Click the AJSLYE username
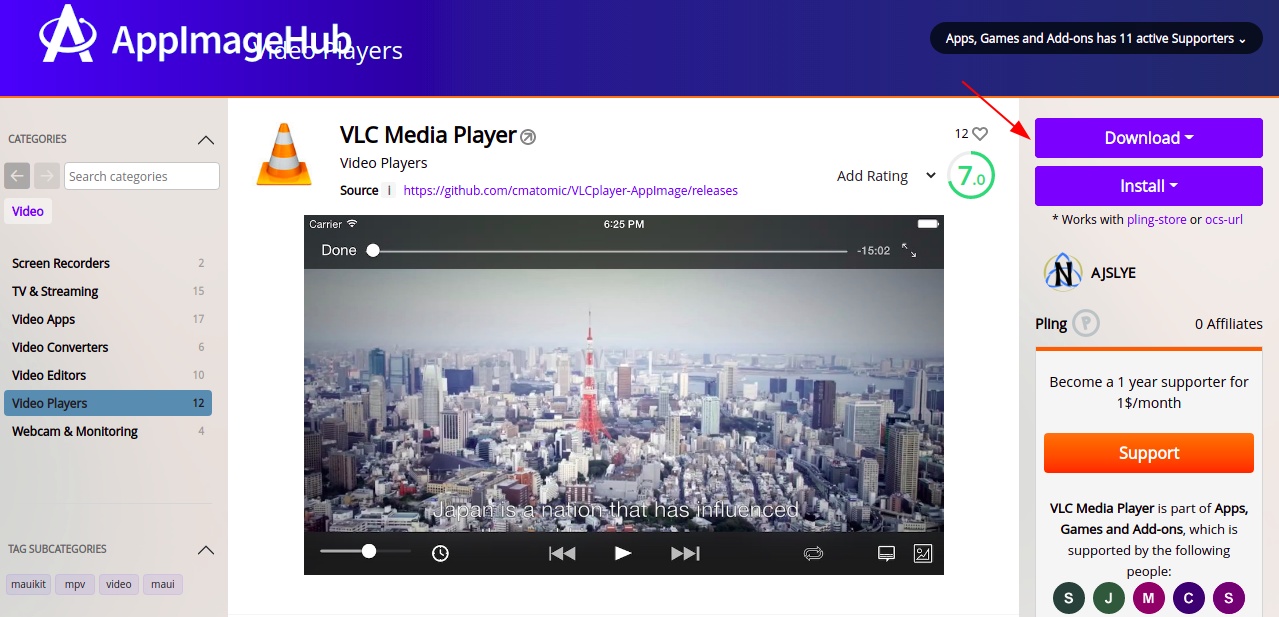The width and height of the screenshot is (1279, 617). [x=1113, y=272]
